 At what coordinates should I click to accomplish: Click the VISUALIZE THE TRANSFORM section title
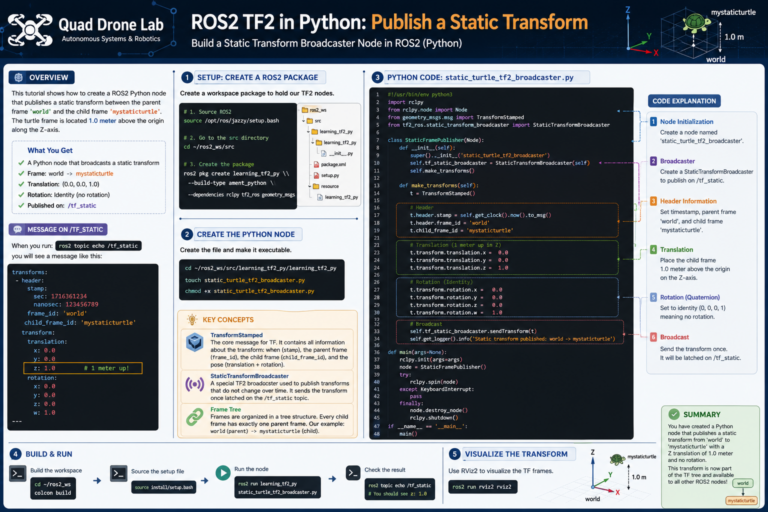(x=516, y=454)
